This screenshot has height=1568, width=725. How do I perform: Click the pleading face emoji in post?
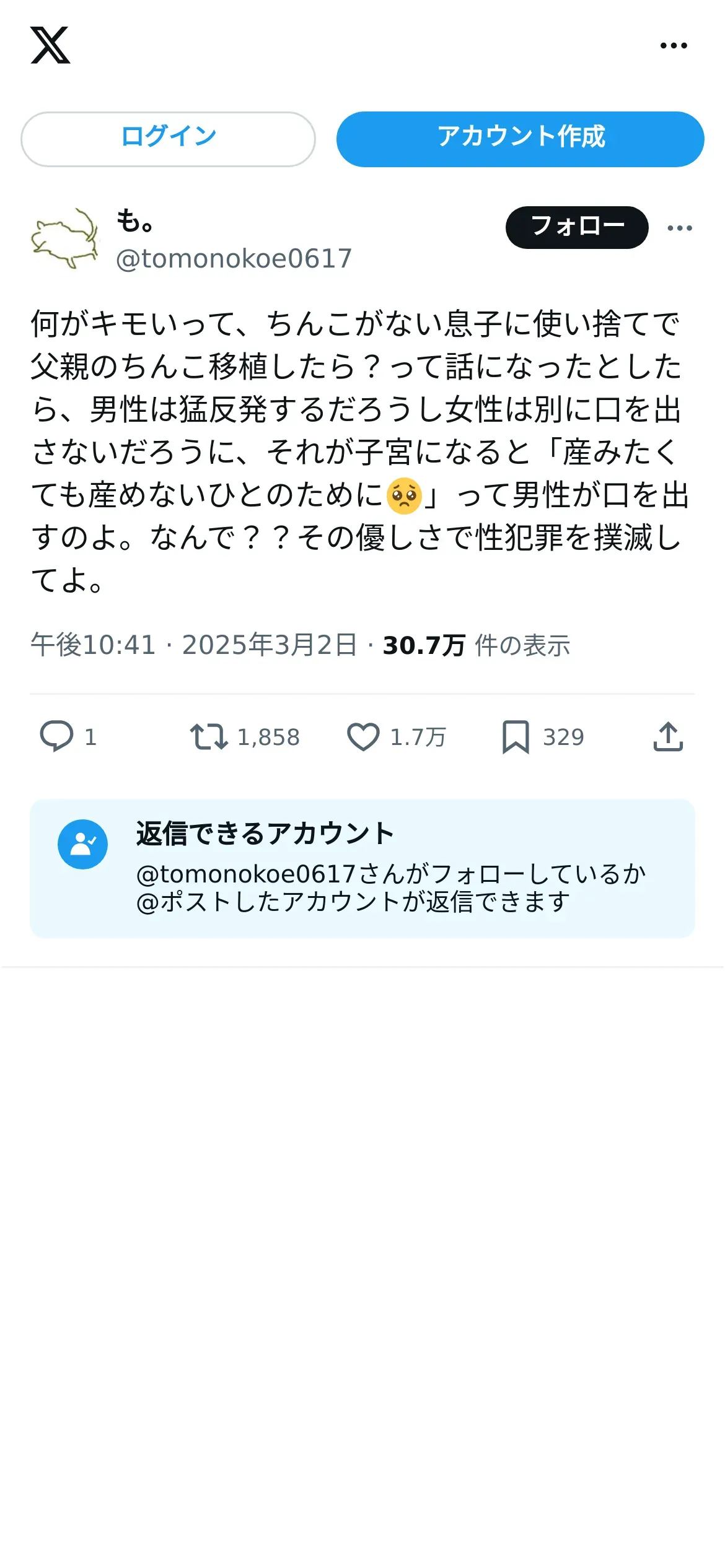(x=404, y=495)
